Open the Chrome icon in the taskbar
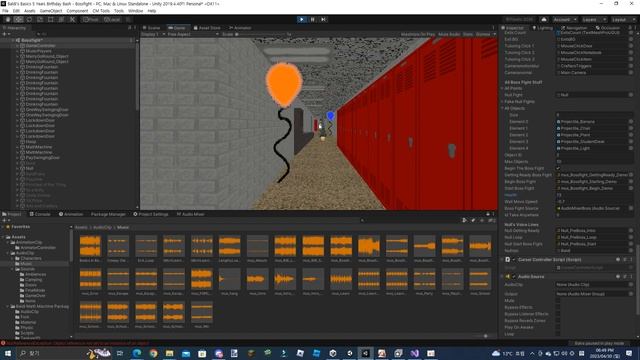This screenshot has height=360, width=640. point(153,353)
